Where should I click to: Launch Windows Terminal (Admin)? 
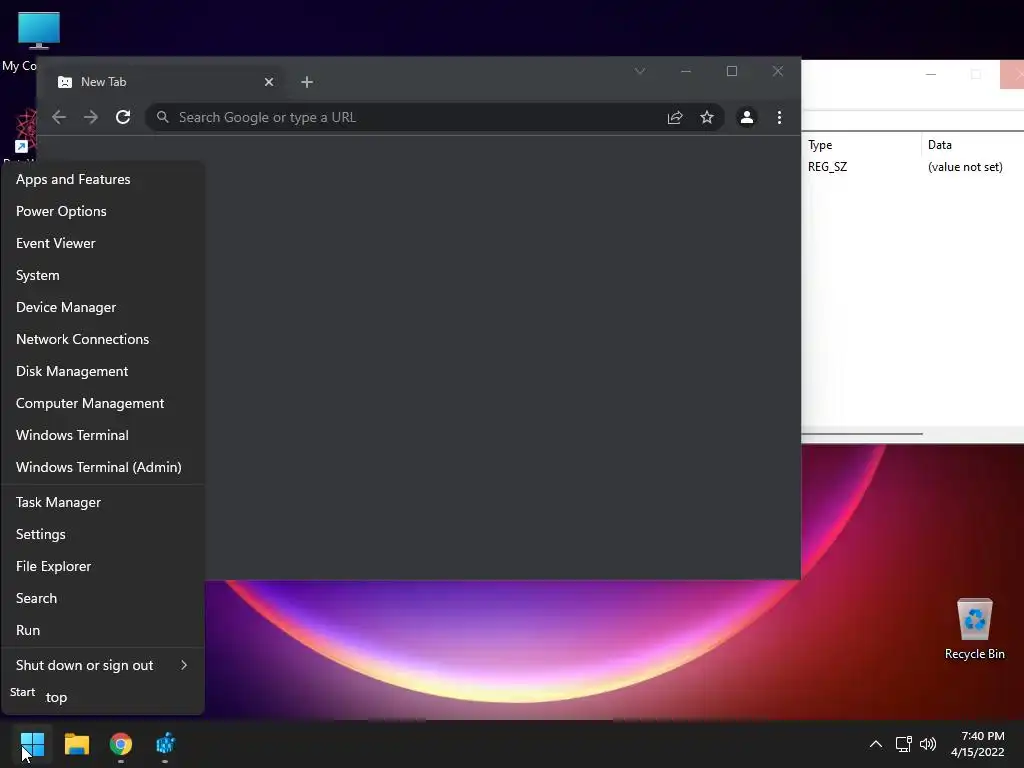point(103,467)
